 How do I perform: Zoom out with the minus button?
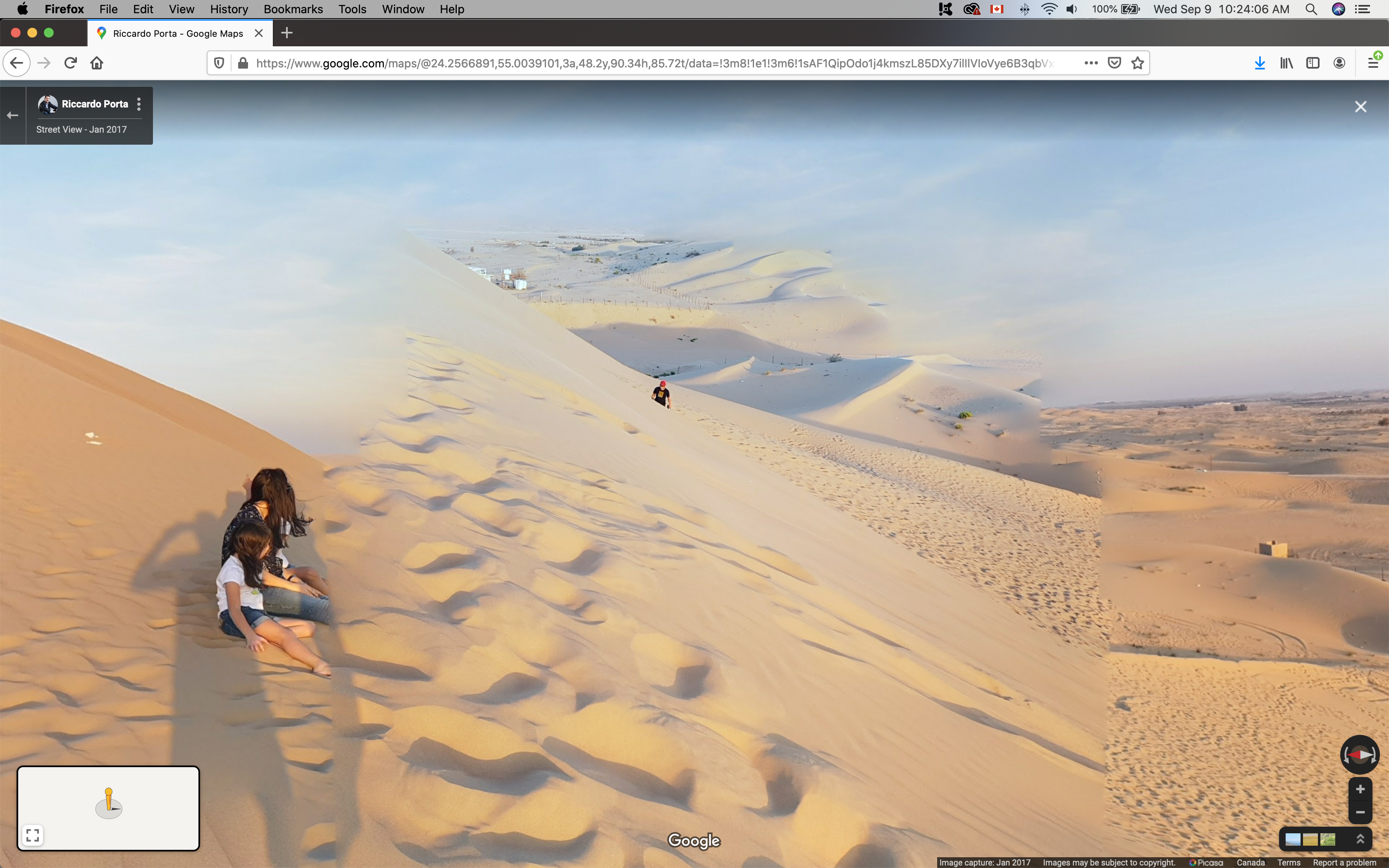(1360, 812)
